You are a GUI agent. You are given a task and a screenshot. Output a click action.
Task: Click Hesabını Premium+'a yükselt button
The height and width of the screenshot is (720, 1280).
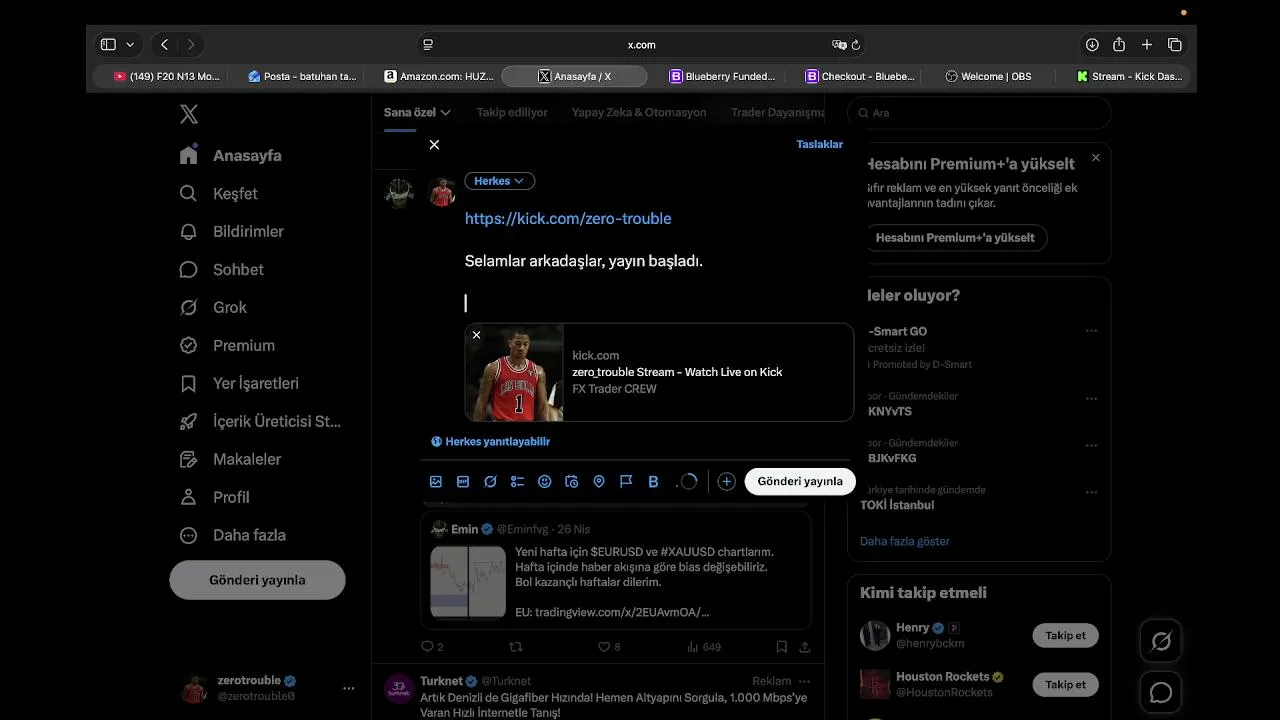(x=955, y=237)
